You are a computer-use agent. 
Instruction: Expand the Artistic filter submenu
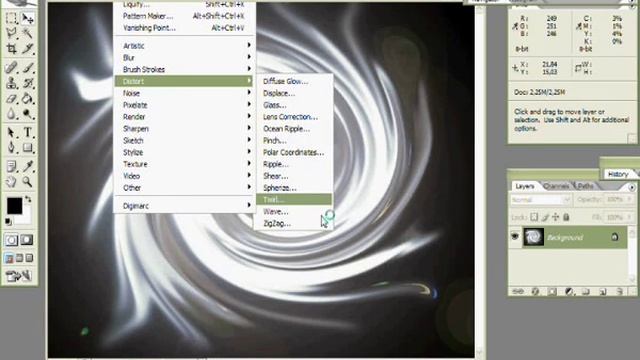[183, 46]
